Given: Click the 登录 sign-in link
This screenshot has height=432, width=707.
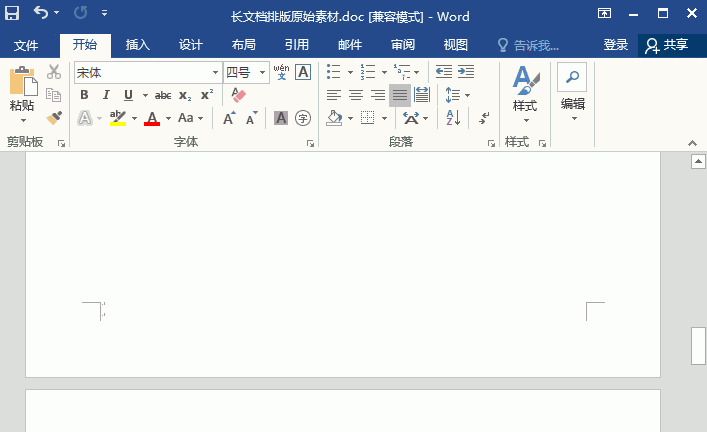Looking at the screenshot, I should click(616, 45).
